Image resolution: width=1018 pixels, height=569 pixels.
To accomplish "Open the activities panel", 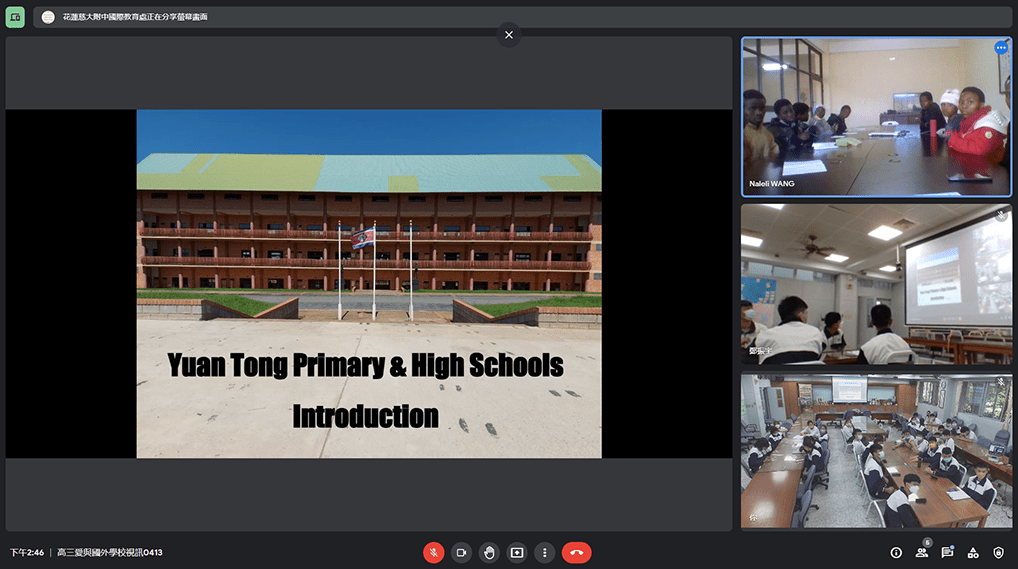I will tap(973, 552).
